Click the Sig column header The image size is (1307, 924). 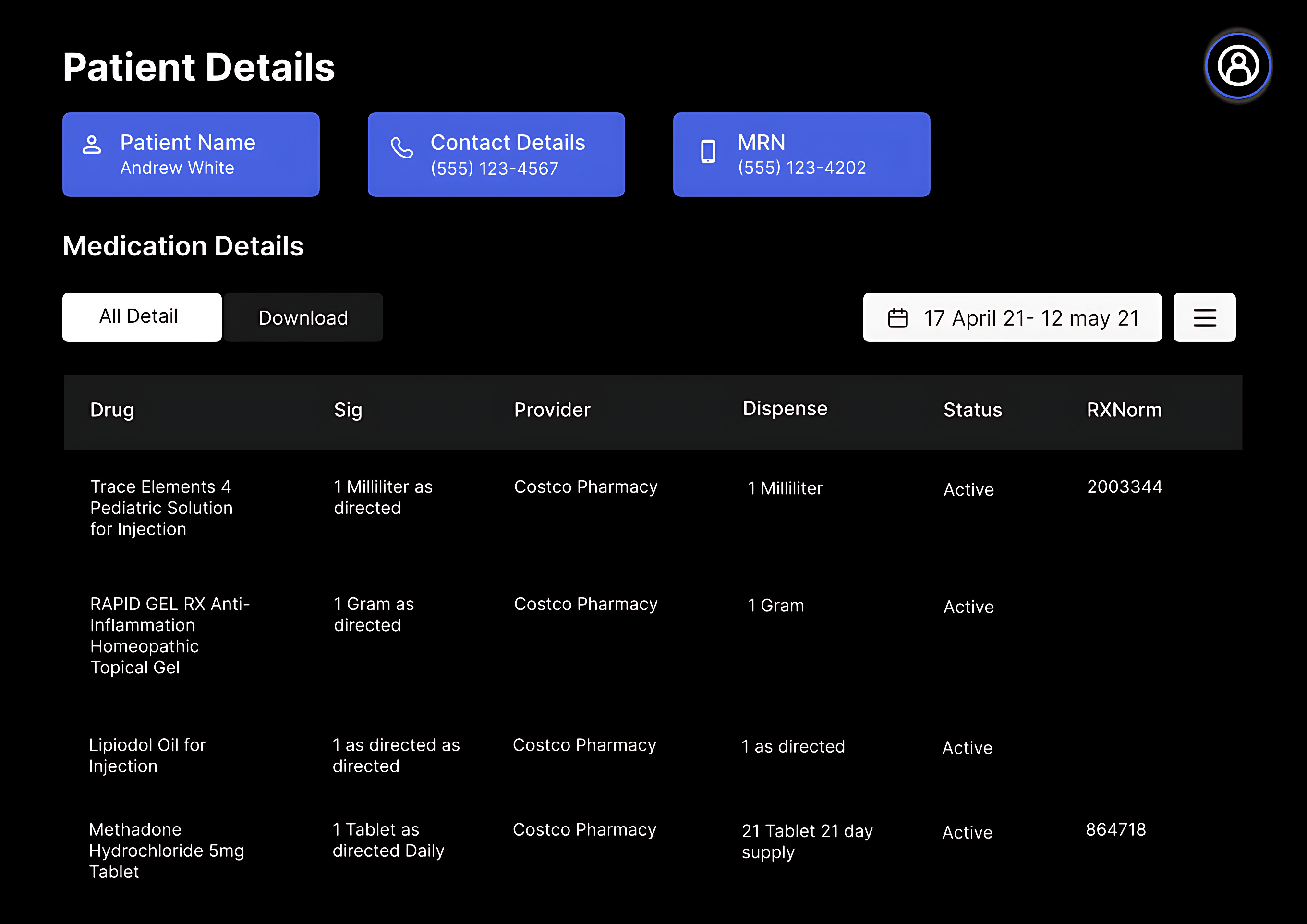tap(348, 411)
